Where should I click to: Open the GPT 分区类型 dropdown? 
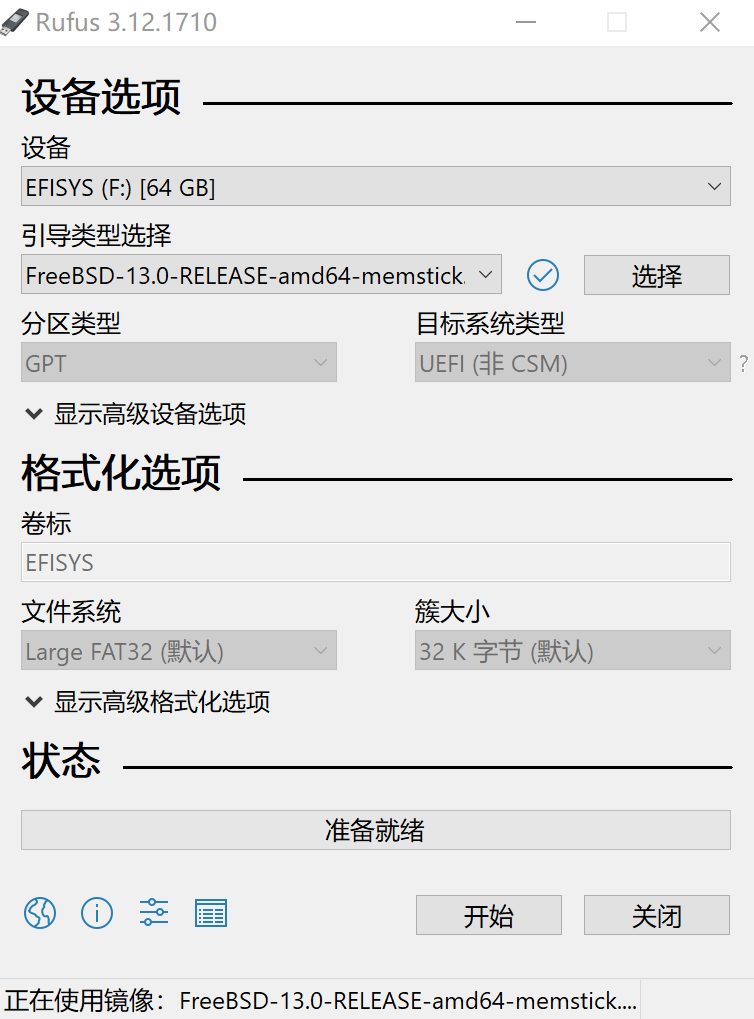[178, 362]
